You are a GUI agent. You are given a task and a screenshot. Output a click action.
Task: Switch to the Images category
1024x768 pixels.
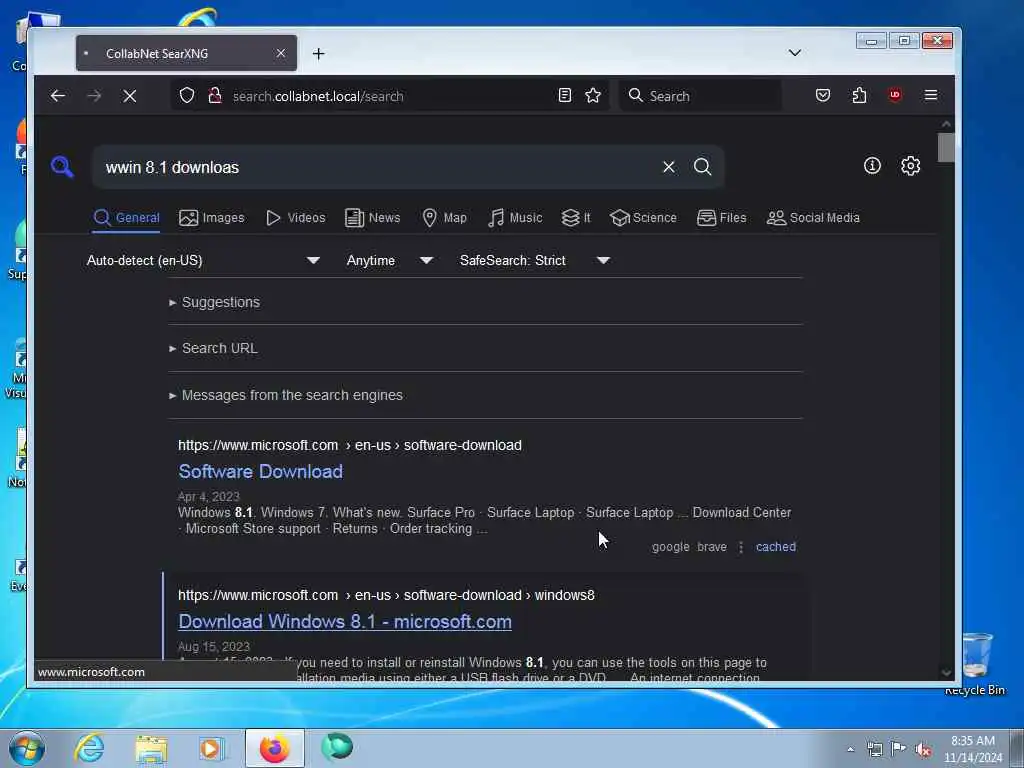point(212,218)
